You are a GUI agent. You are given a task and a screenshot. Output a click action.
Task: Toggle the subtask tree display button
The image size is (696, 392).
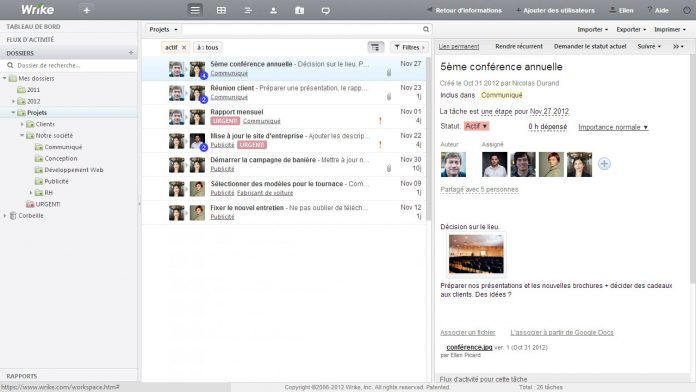point(376,47)
